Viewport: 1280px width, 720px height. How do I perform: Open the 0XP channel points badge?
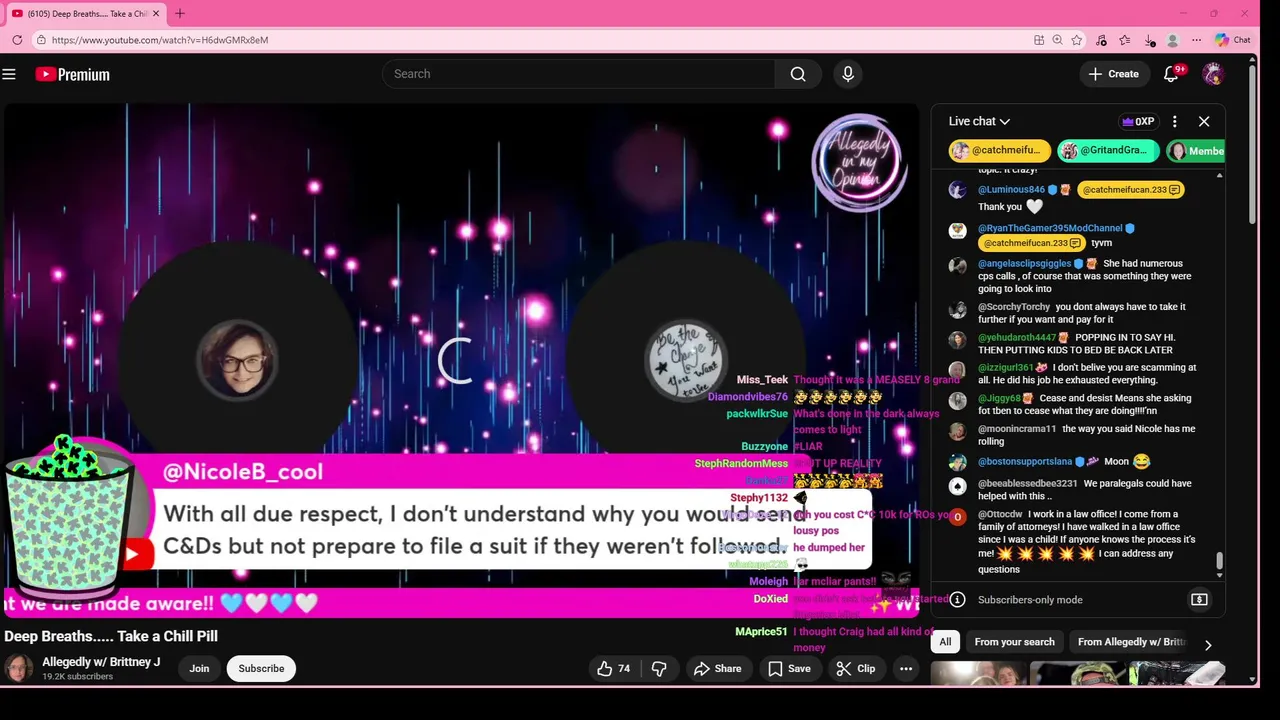click(x=1139, y=121)
